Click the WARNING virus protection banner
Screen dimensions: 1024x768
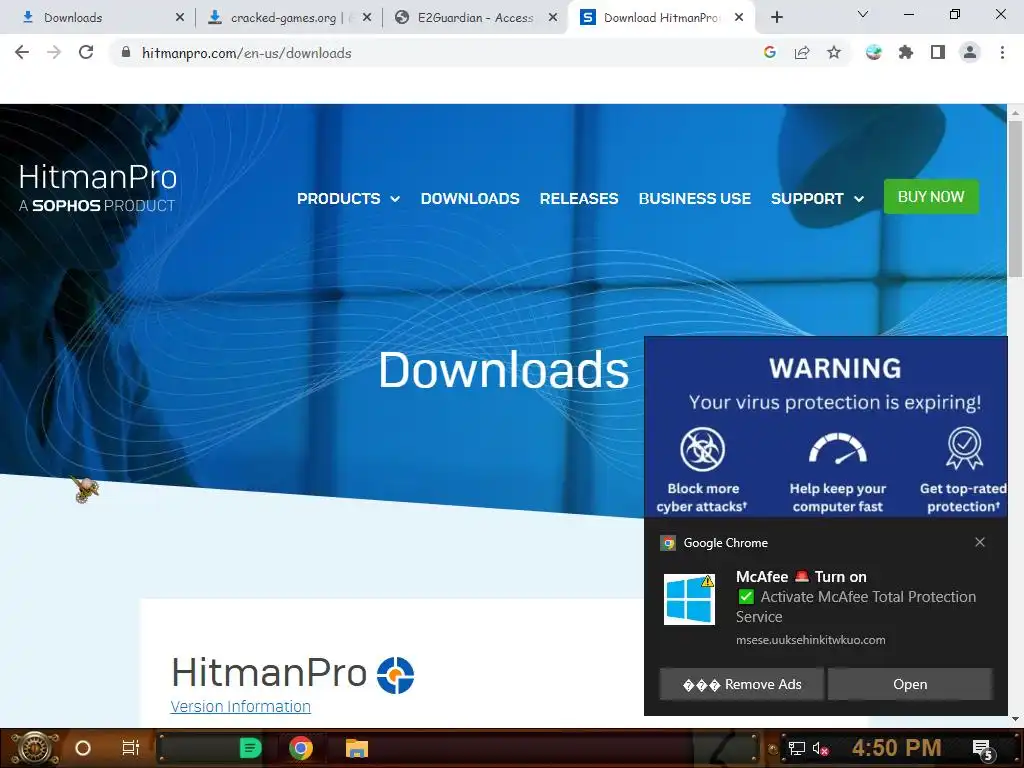coord(826,427)
